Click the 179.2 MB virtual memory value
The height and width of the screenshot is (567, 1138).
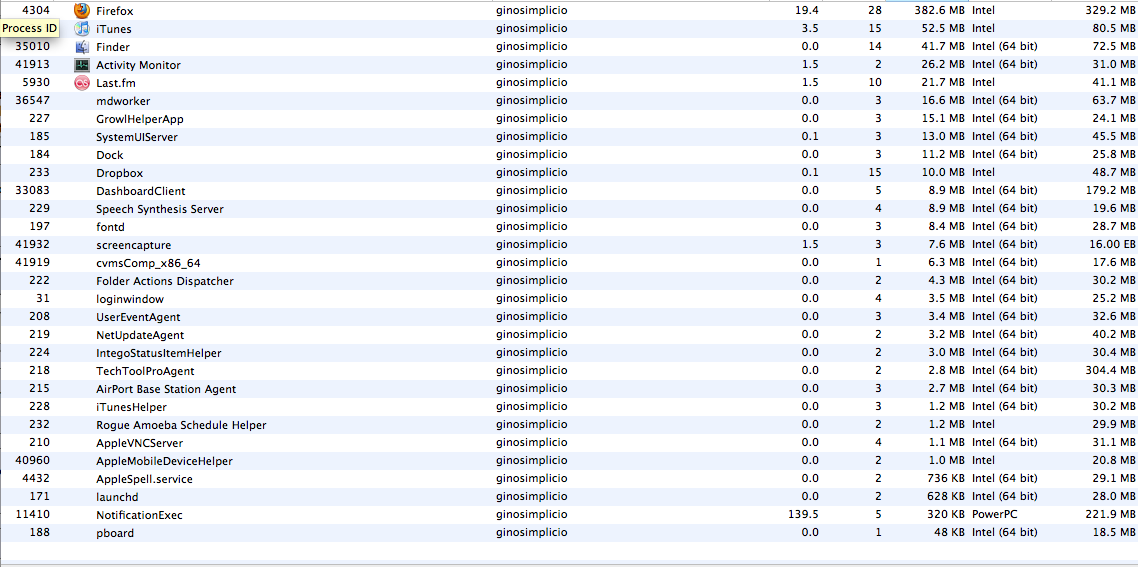pyautogui.click(x=1110, y=191)
